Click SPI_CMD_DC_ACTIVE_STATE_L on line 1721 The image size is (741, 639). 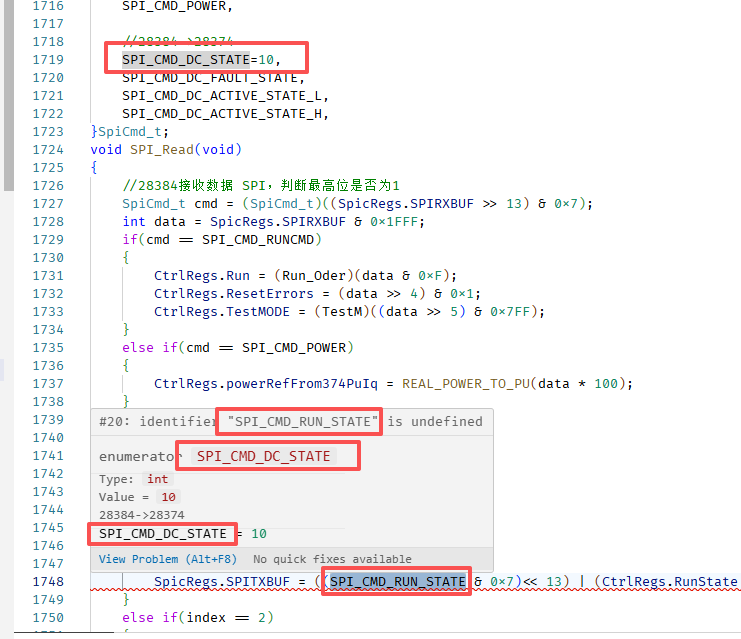click(x=222, y=96)
